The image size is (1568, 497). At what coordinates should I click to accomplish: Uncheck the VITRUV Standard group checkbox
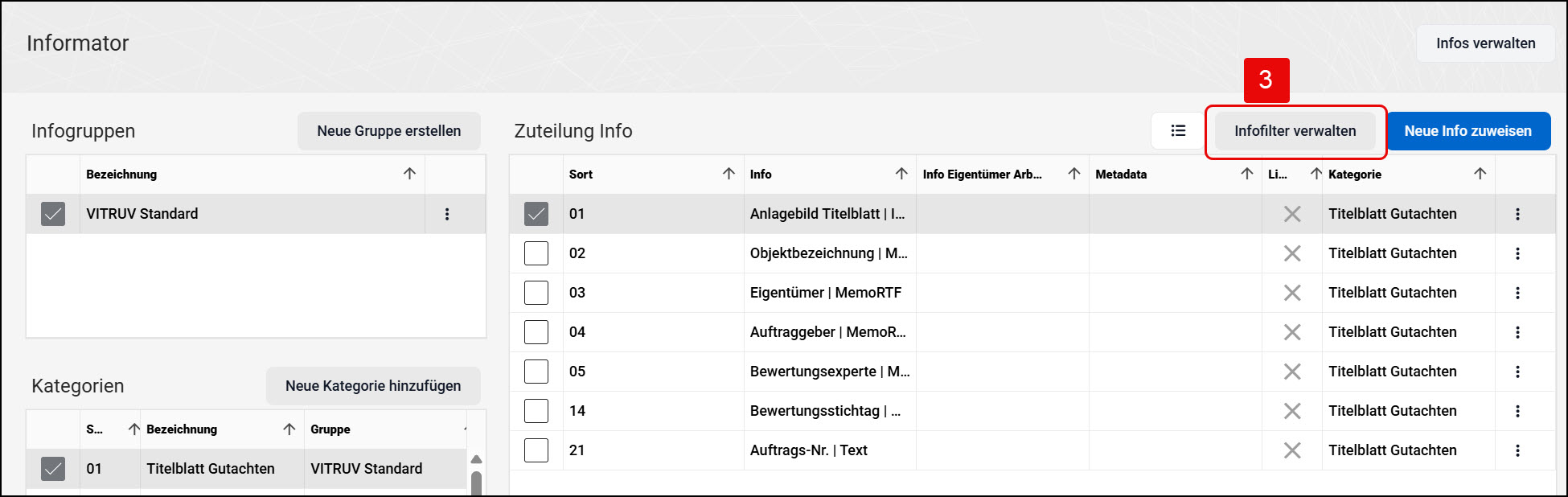53,214
